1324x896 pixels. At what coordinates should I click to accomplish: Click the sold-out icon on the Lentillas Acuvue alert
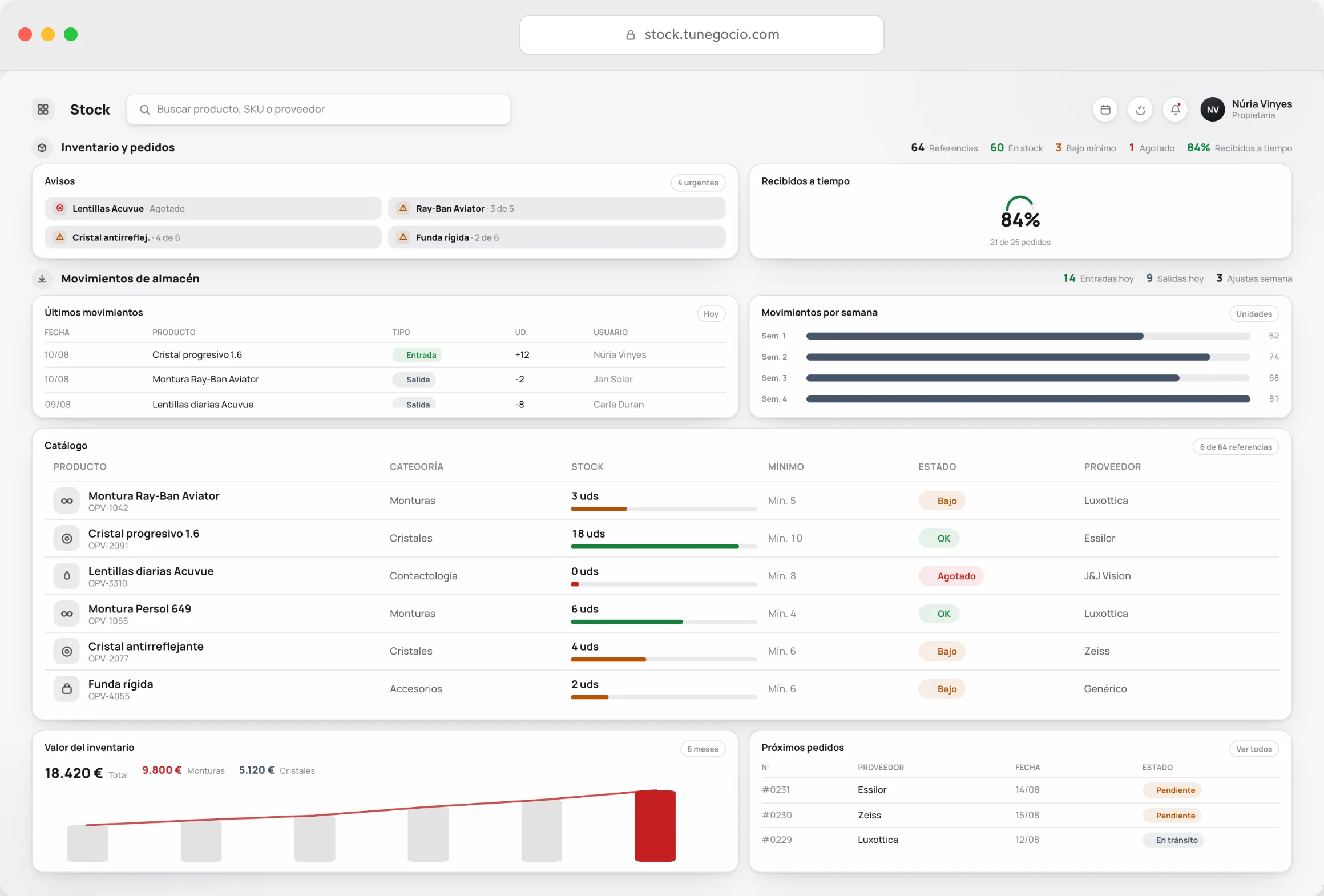pyautogui.click(x=60, y=208)
